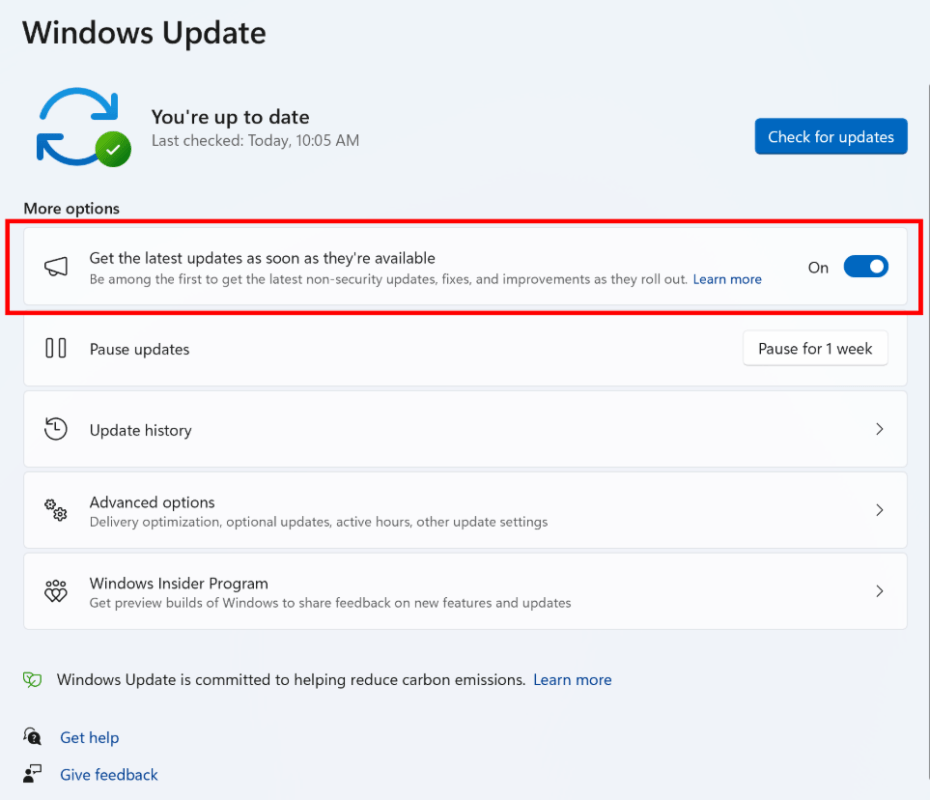Click 'Last checked: Today, 10:05 AM' text

(x=255, y=141)
